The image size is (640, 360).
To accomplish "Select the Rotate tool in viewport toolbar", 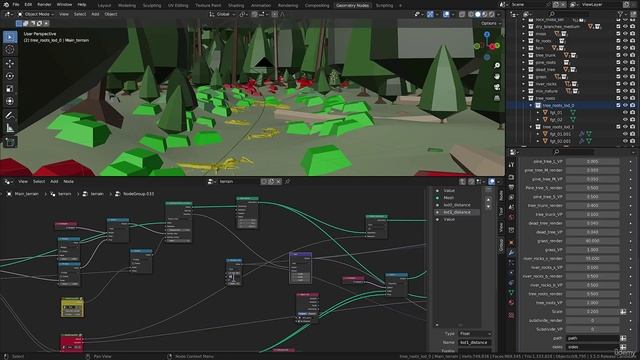I will point(10,76).
